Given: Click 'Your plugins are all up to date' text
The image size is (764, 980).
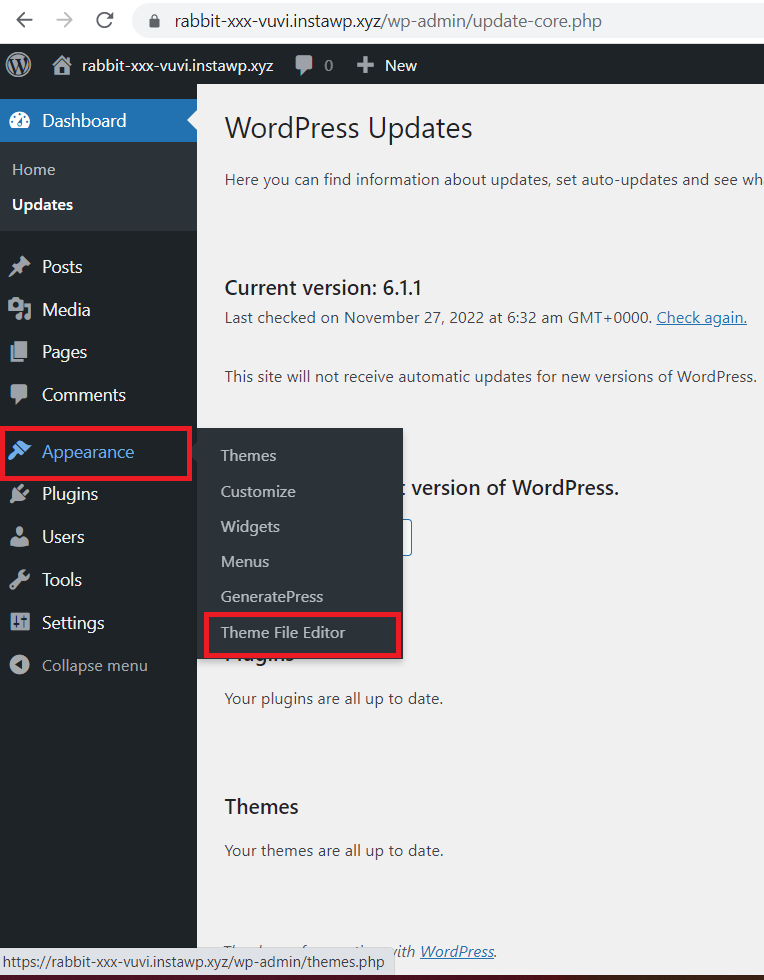Looking at the screenshot, I should (x=334, y=698).
